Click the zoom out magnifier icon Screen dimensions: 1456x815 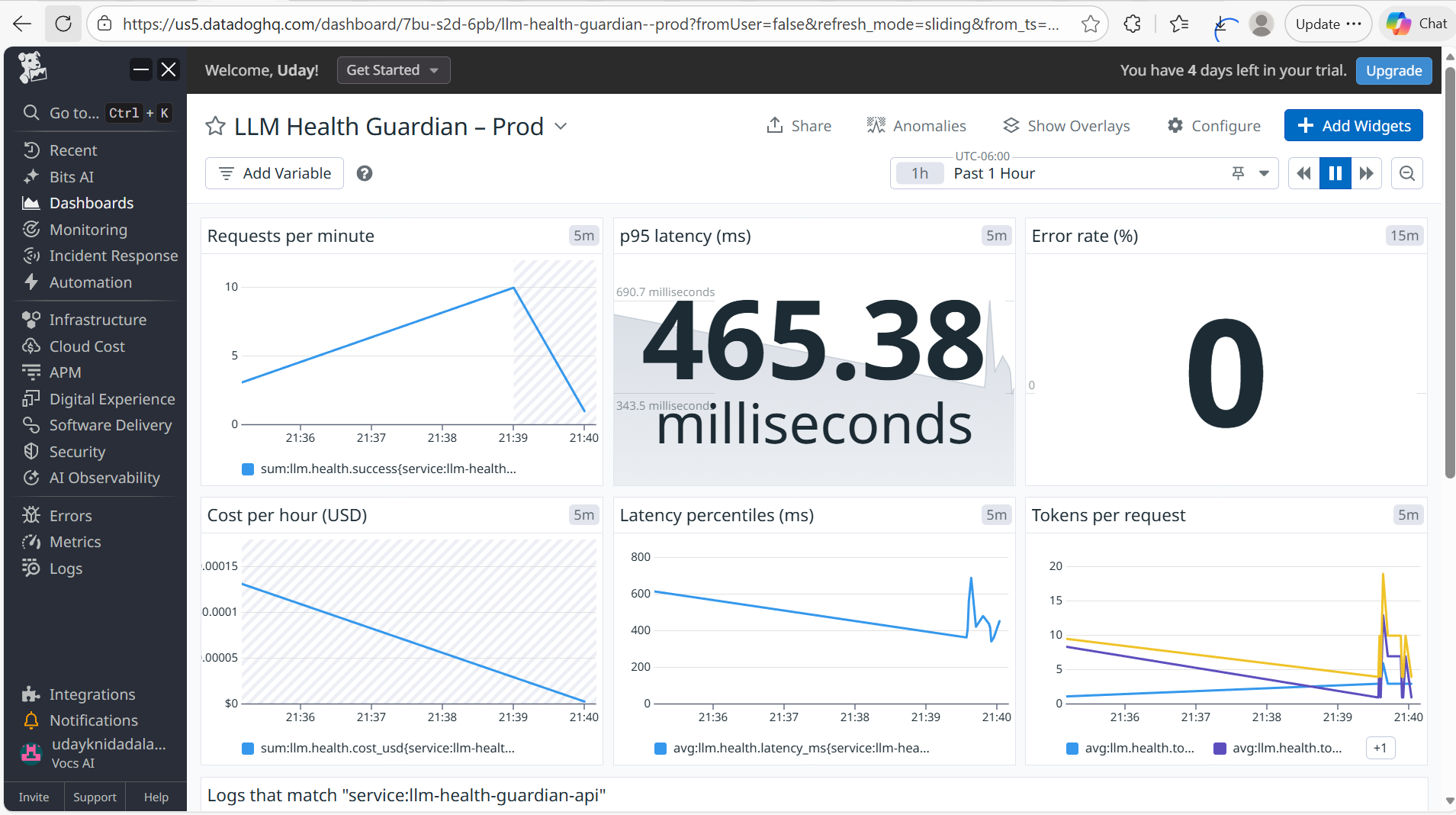(x=1407, y=173)
